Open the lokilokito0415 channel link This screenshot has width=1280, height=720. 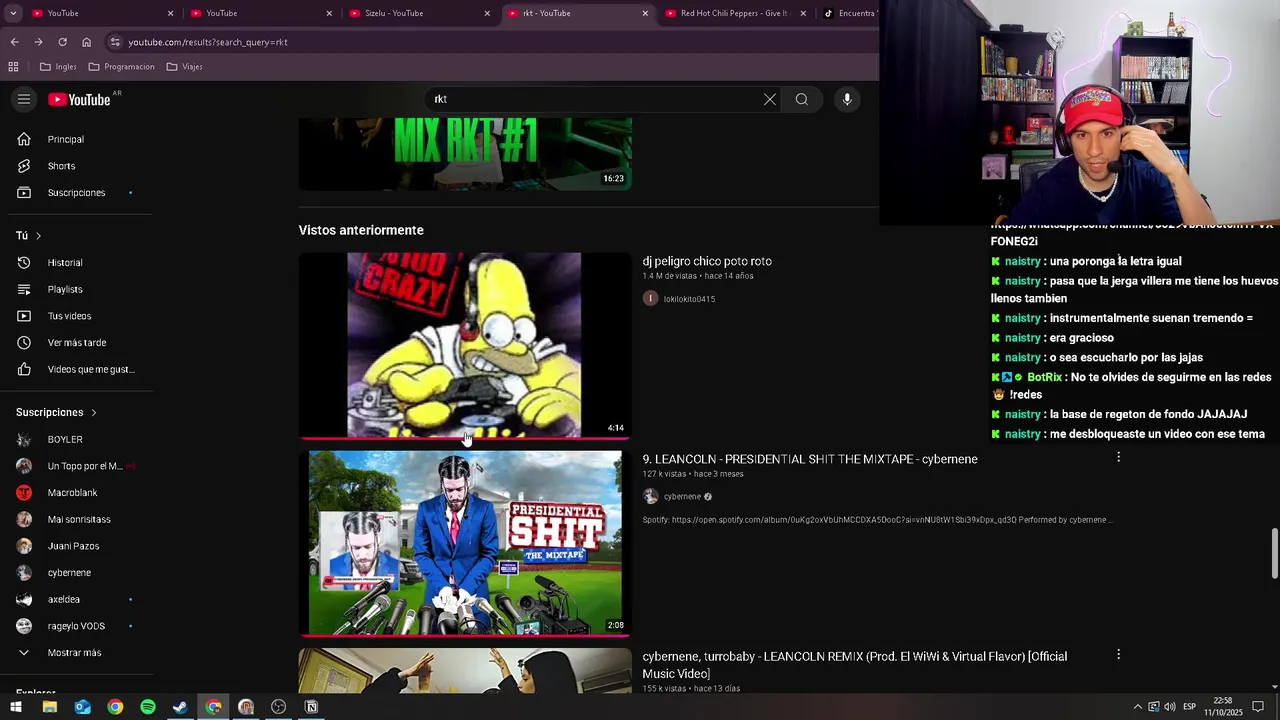[x=689, y=299]
